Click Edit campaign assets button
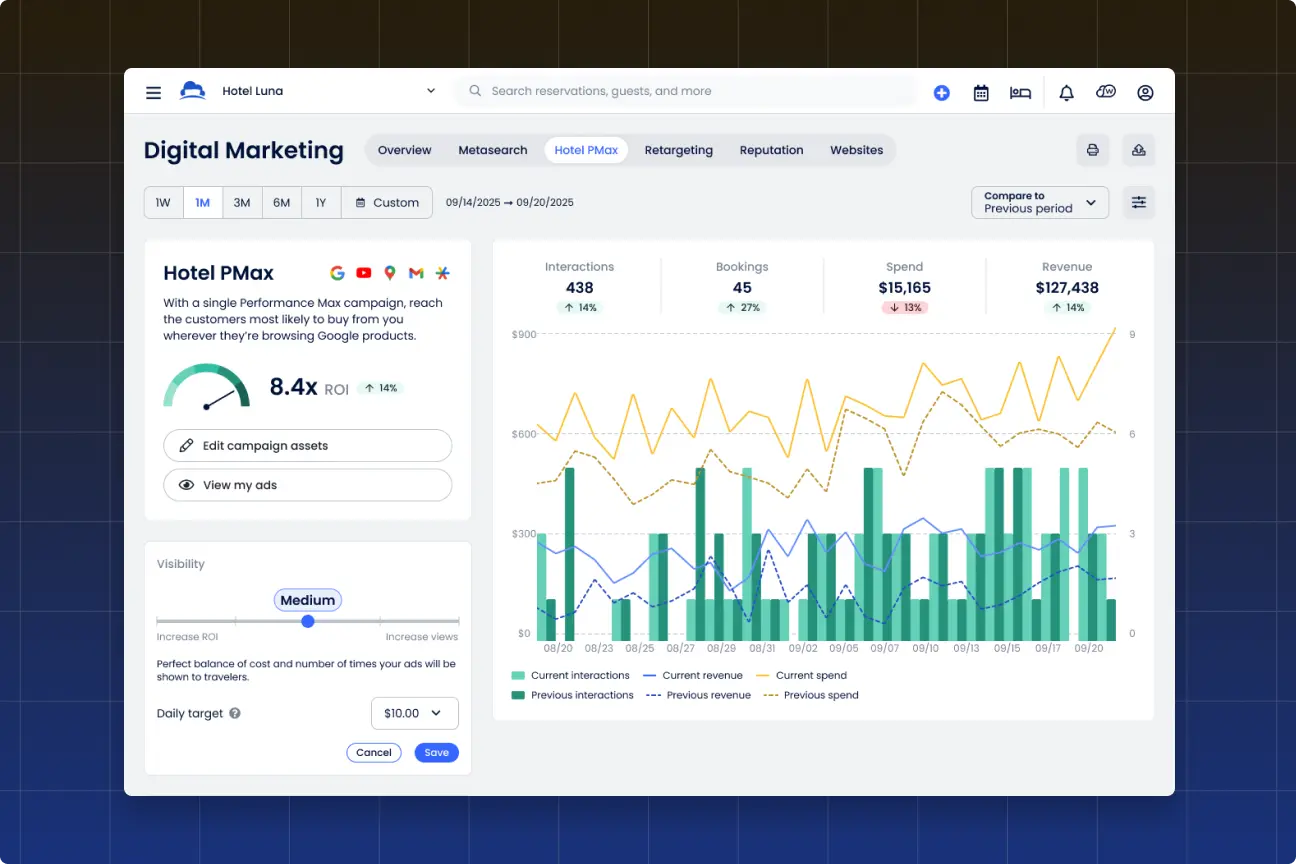The width and height of the screenshot is (1296, 864). point(307,446)
